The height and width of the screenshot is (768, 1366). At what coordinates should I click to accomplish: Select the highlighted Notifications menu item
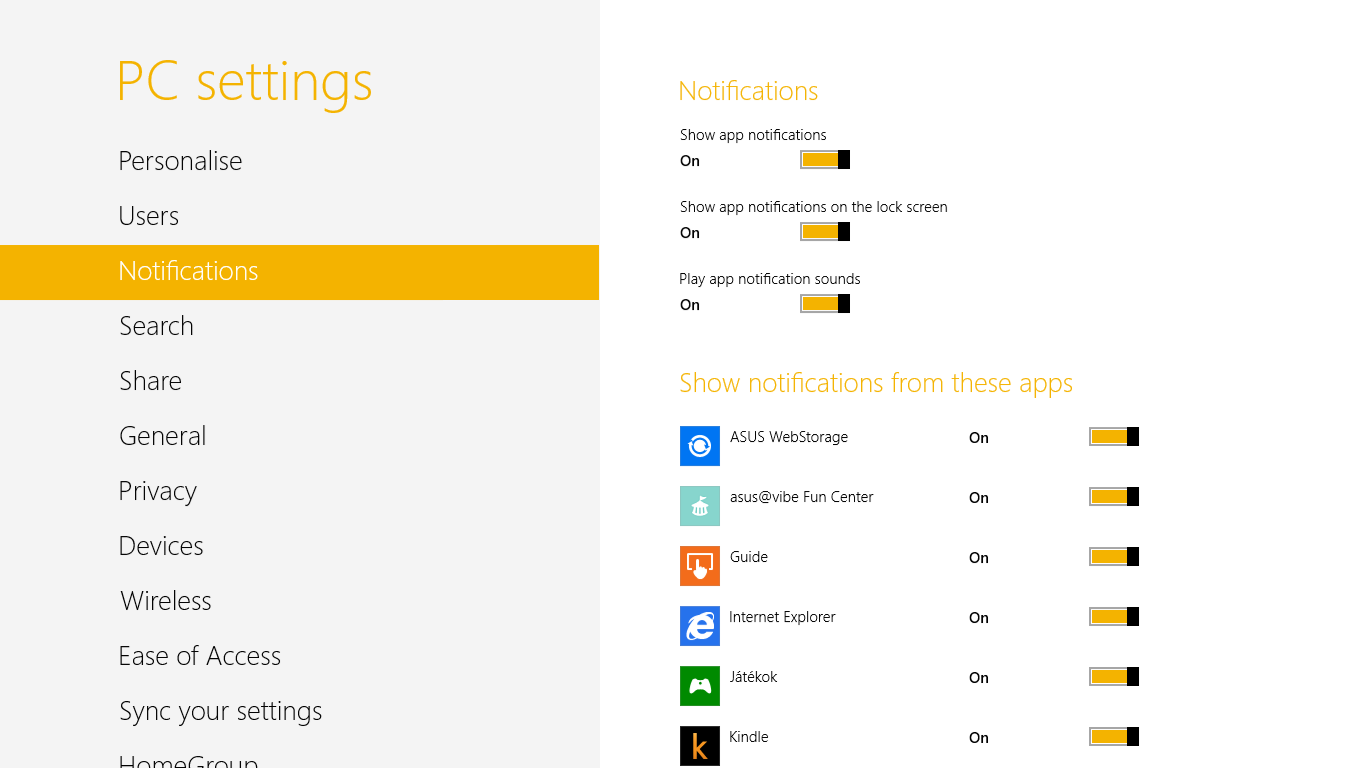[x=188, y=271]
